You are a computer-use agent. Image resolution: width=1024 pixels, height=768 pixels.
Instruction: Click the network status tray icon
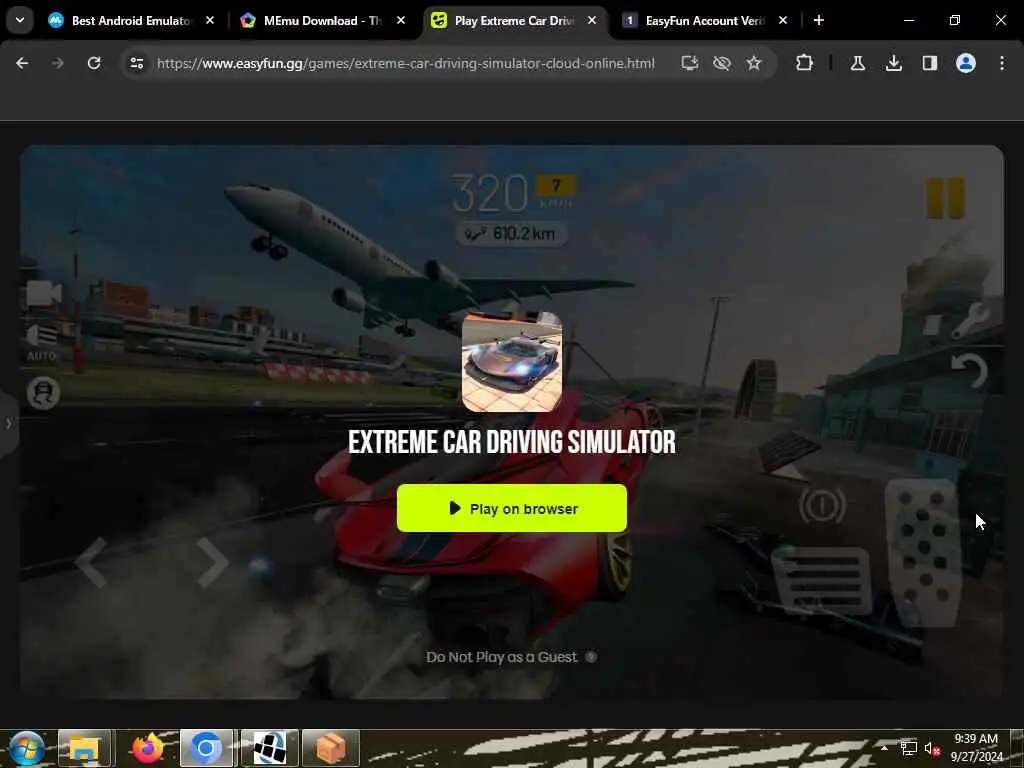pos(908,748)
